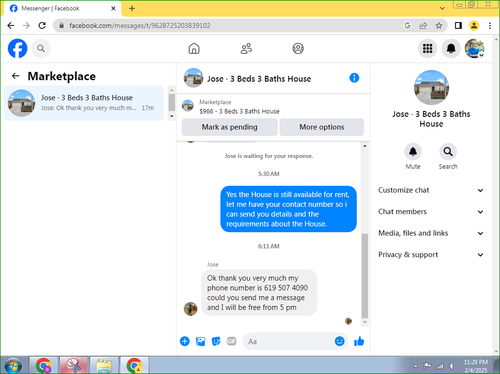Click the Facebook logo icon

17,49
